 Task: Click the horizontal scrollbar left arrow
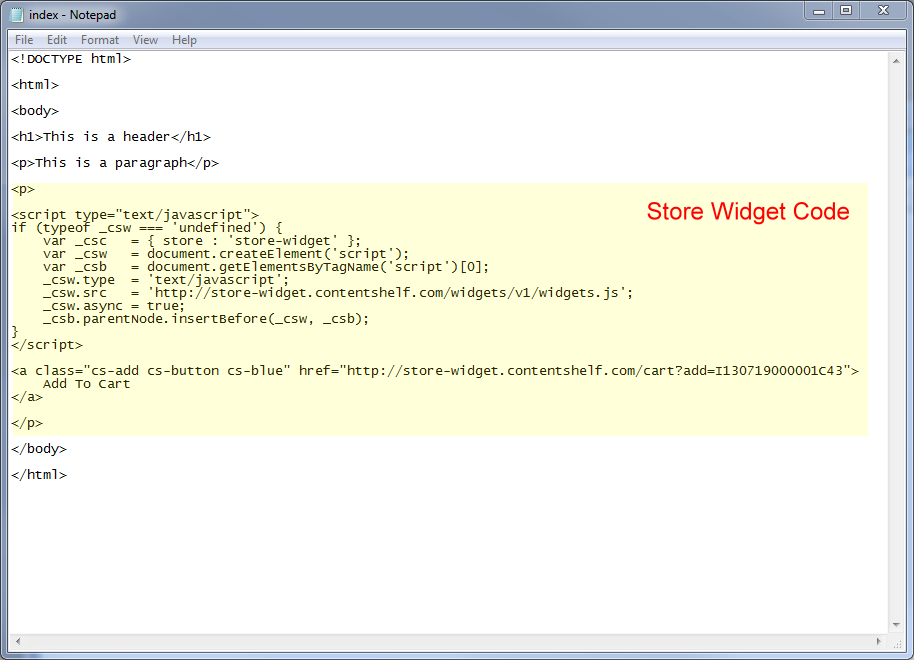point(18,641)
